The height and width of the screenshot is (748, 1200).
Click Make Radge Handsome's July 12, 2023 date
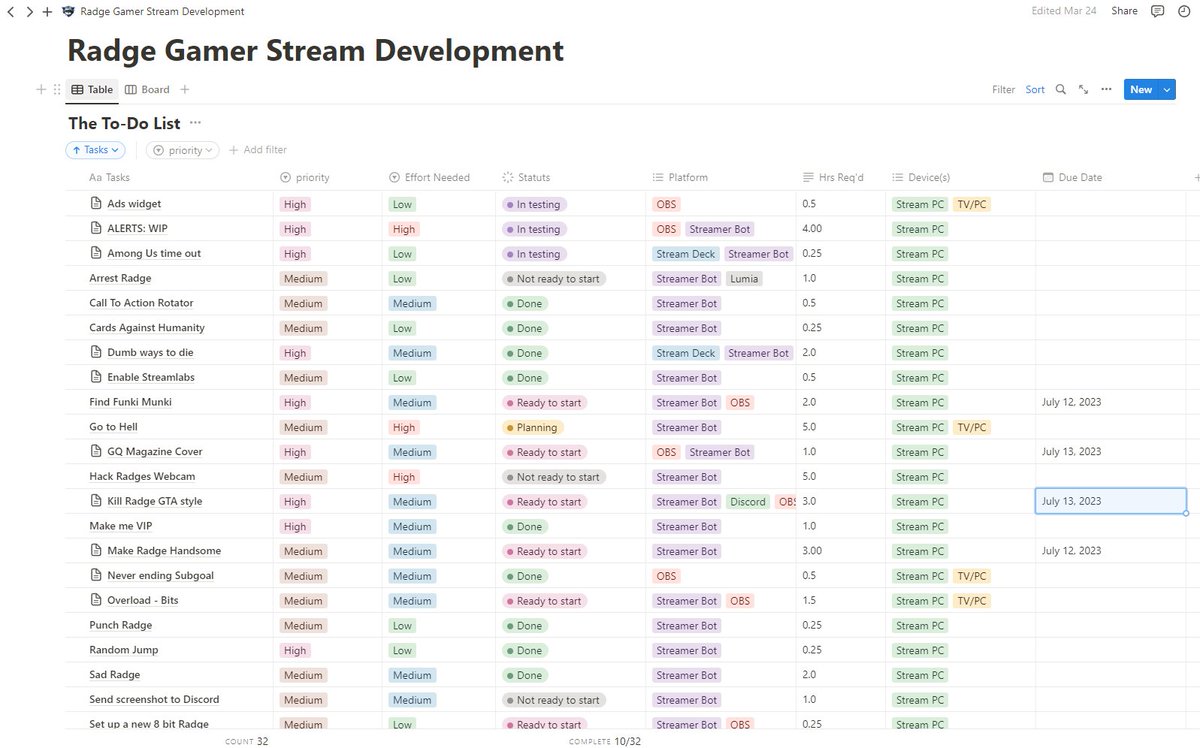tap(1071, 551)
